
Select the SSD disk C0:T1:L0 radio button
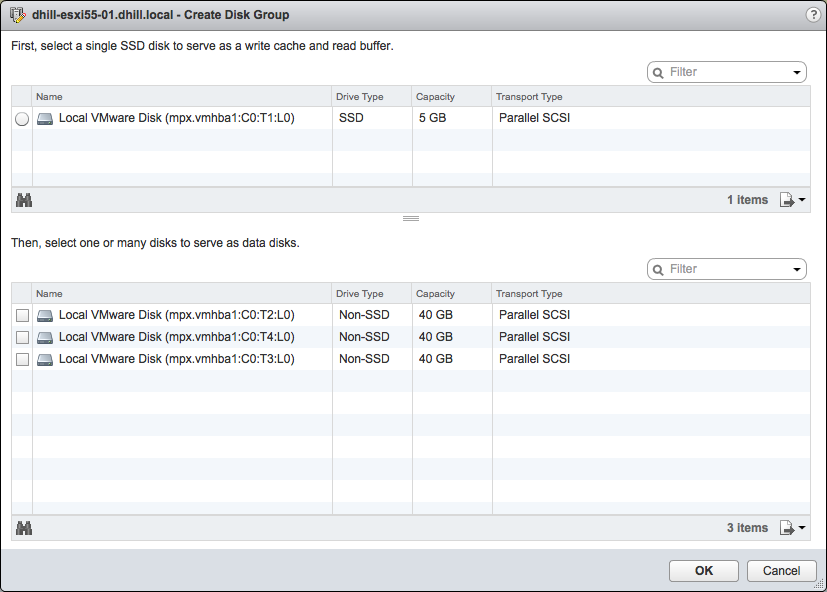tap(22, 119)
